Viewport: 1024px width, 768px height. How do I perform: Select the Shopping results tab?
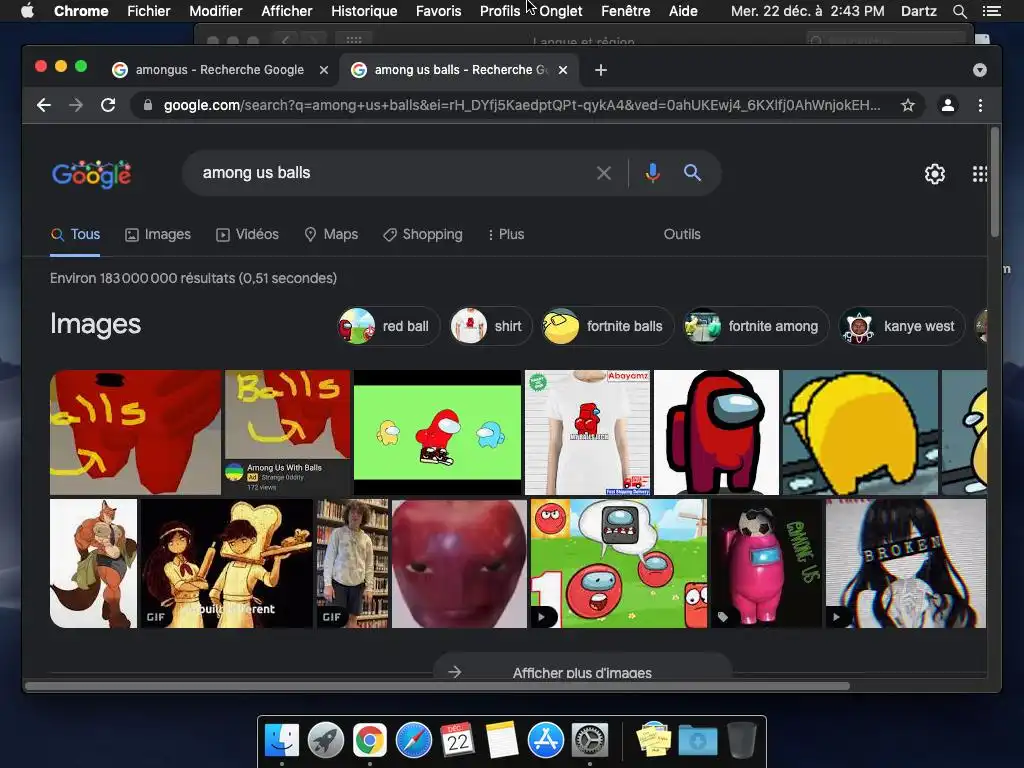(x=423, y=234)
